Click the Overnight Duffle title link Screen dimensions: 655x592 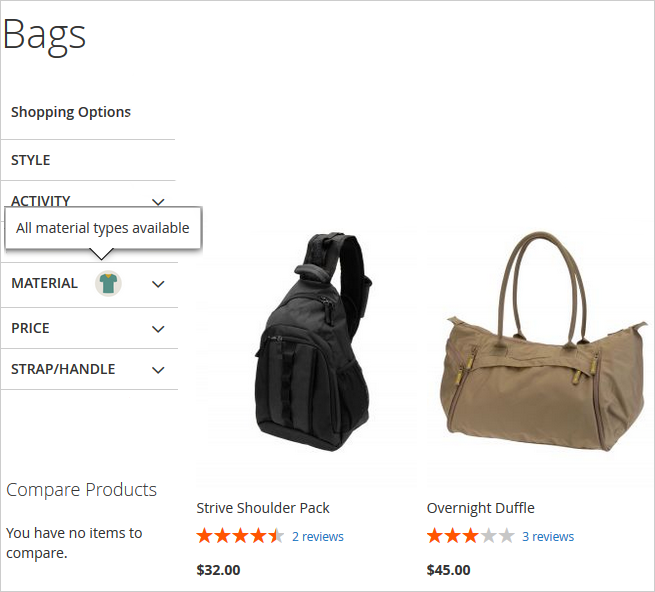click(480, 508)
